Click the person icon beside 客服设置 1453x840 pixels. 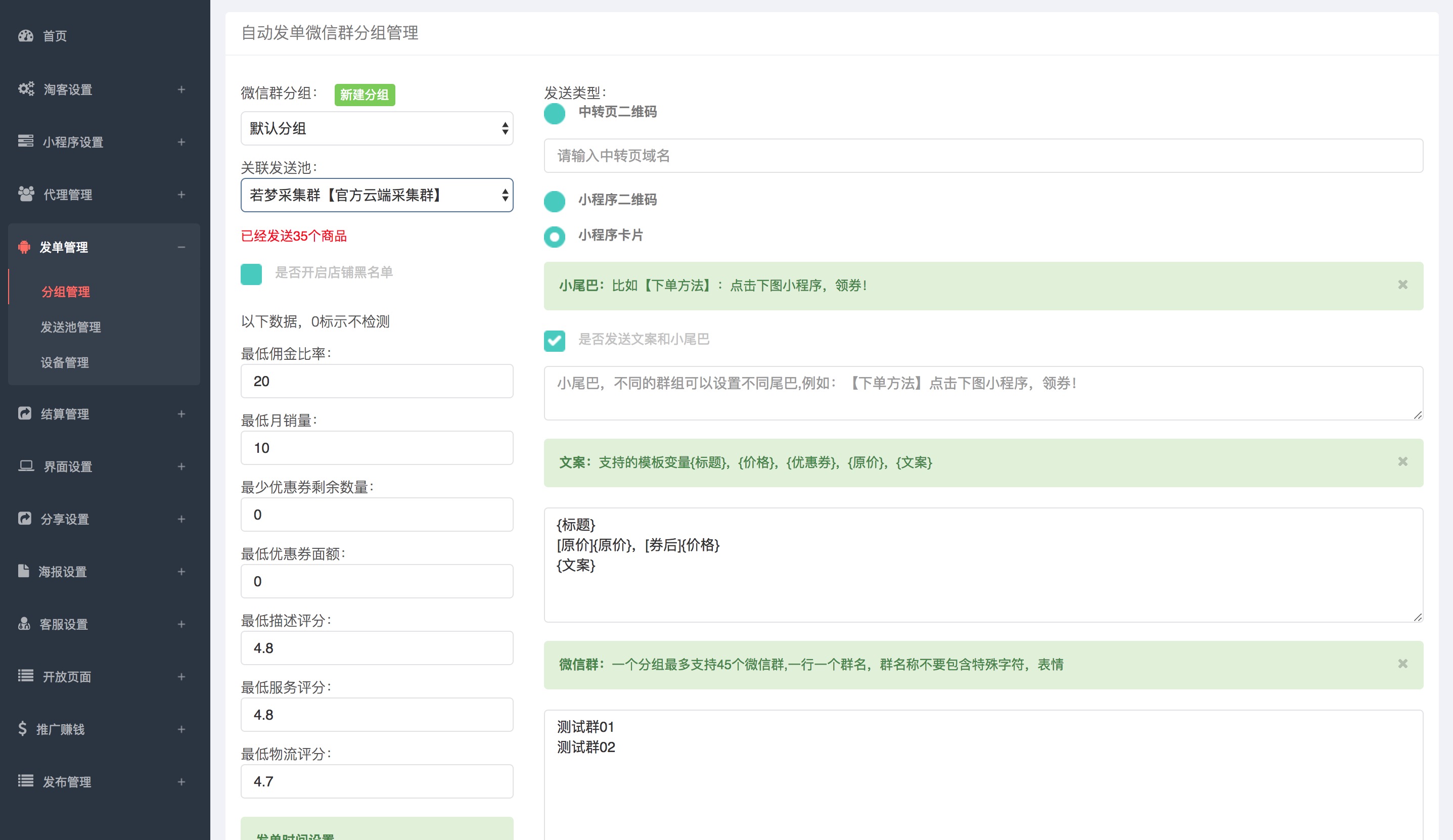pyautogui.click(x=24, y=623)
